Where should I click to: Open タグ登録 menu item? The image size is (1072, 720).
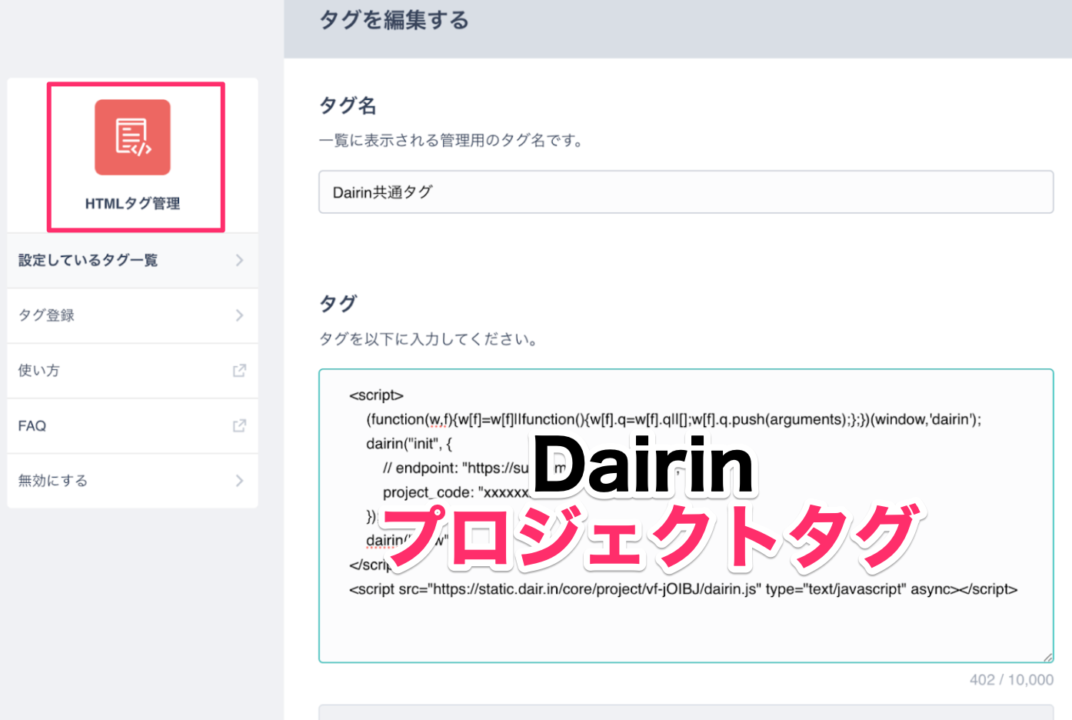tap(133, 316)
